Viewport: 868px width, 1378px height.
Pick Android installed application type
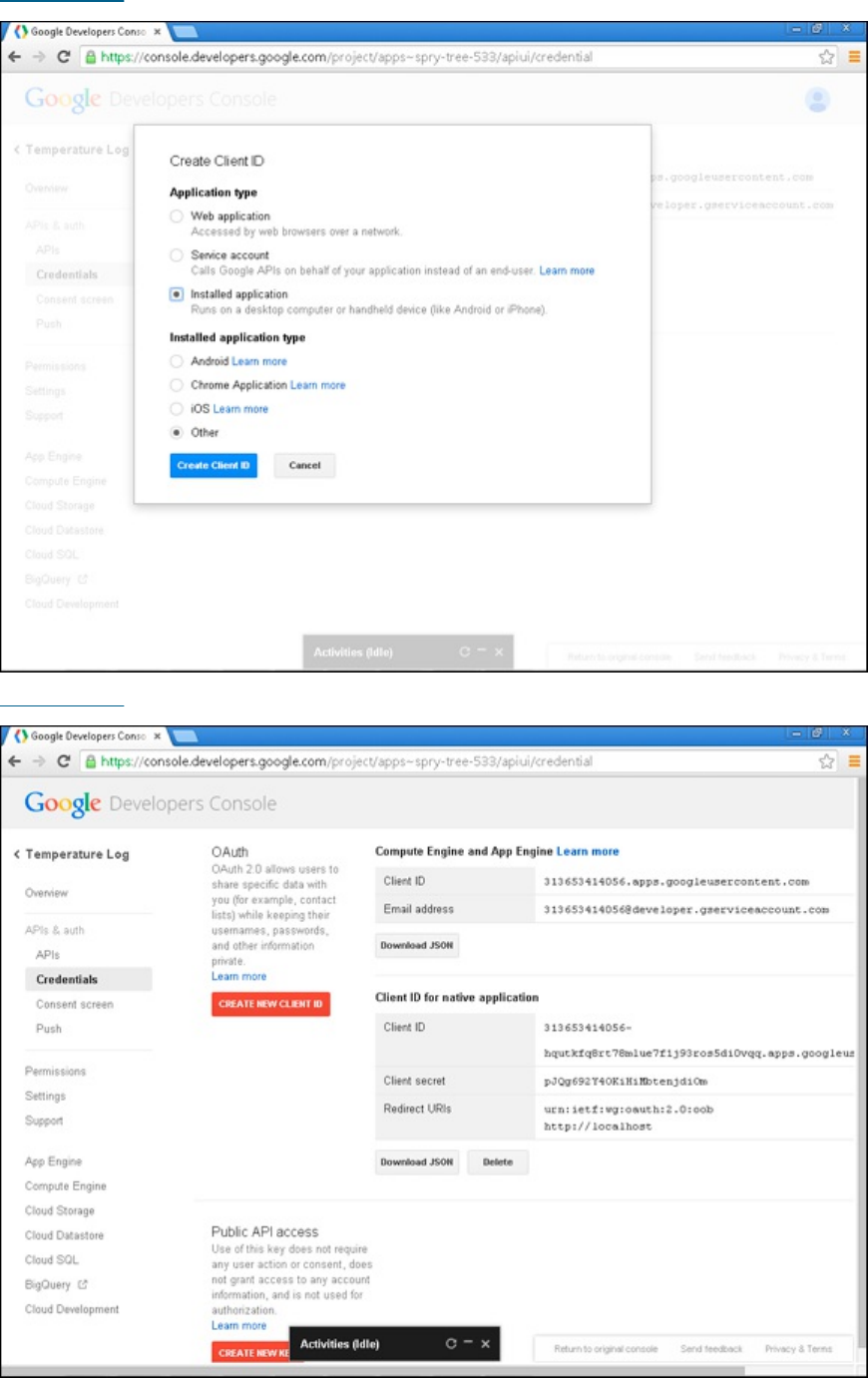point(177,361)
